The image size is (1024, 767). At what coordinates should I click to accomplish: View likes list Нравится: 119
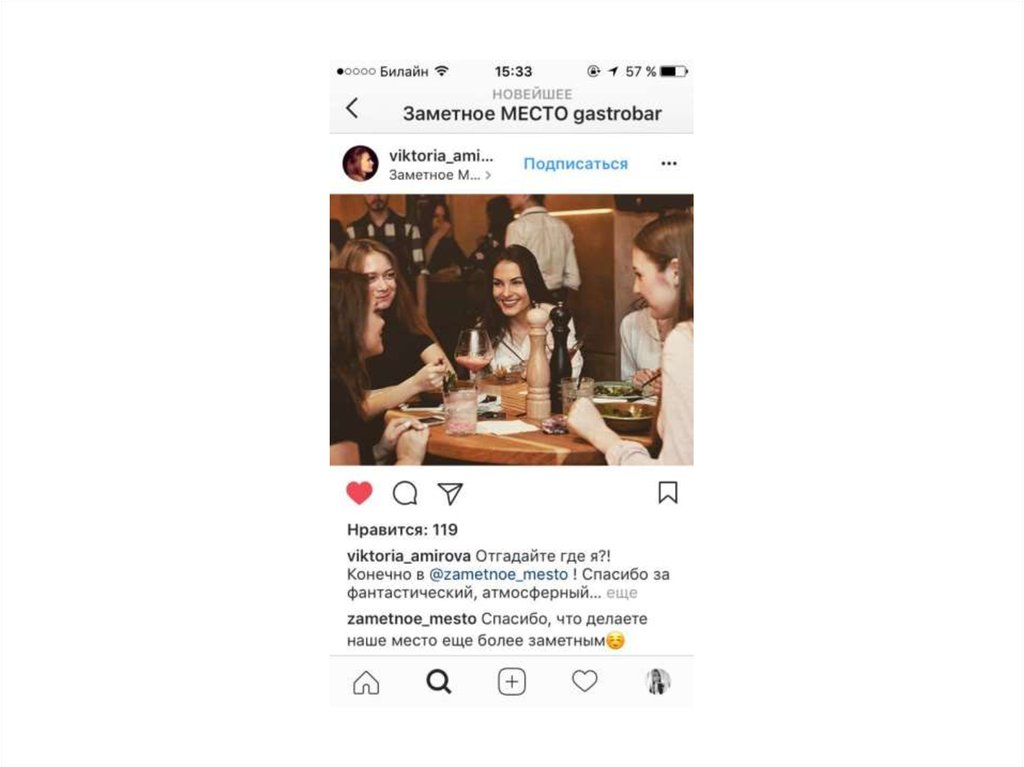402,530
